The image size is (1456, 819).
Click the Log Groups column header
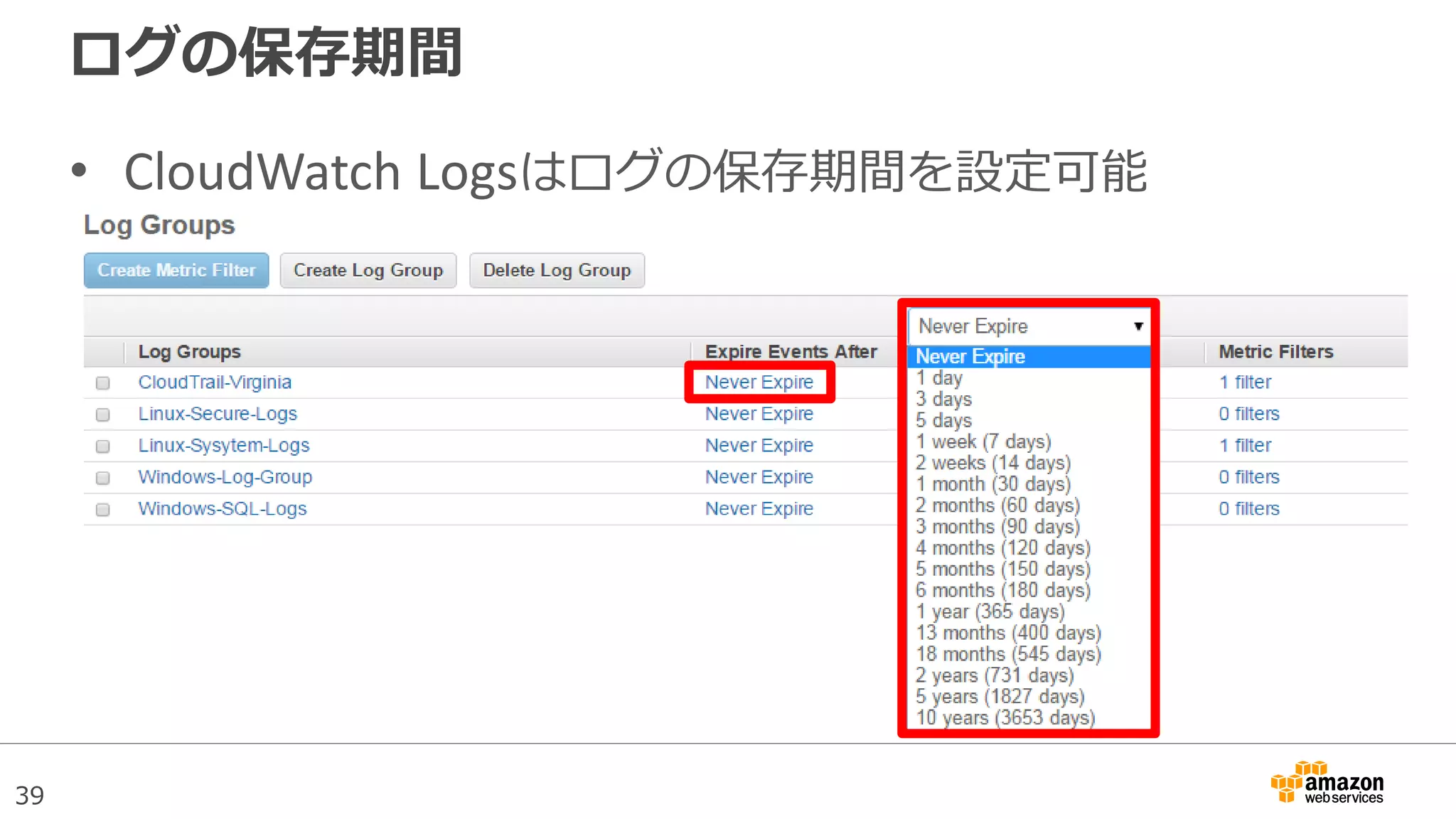190,352
